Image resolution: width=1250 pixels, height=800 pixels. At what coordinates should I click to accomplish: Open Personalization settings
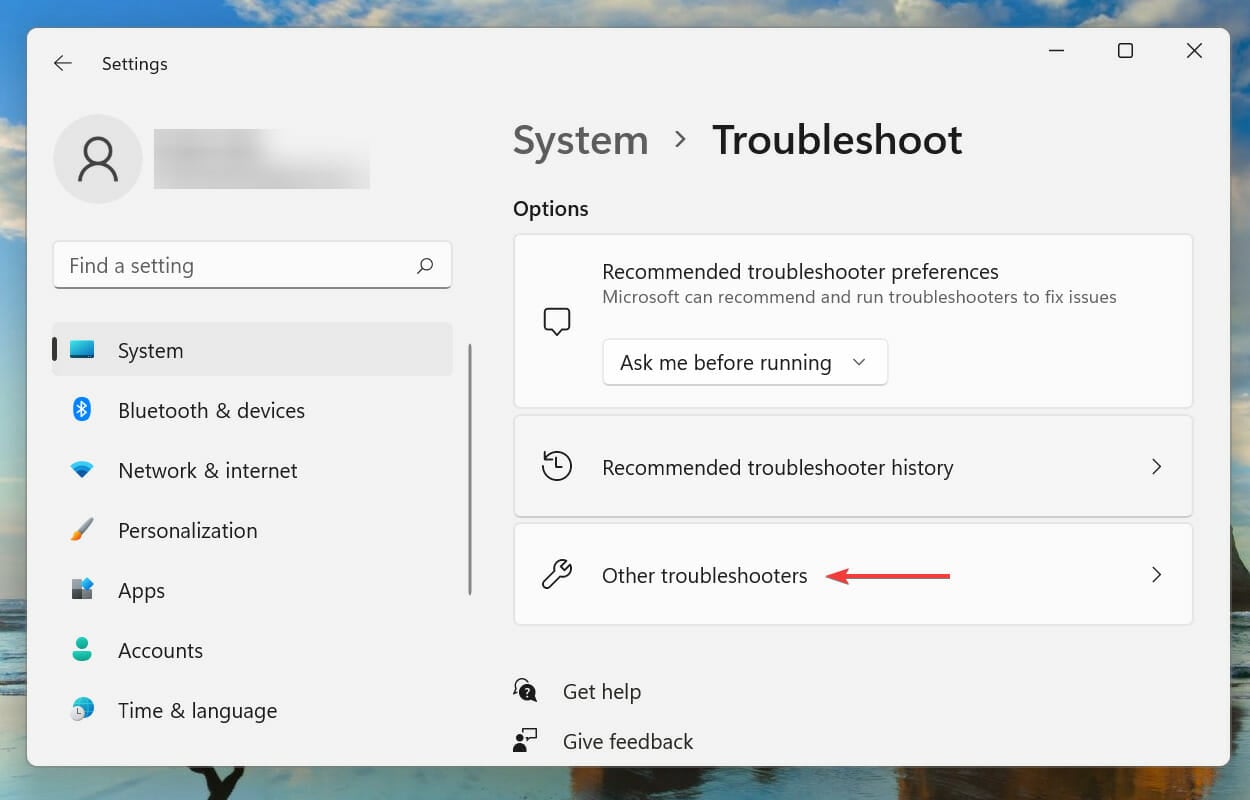click(x=252, y=530)
